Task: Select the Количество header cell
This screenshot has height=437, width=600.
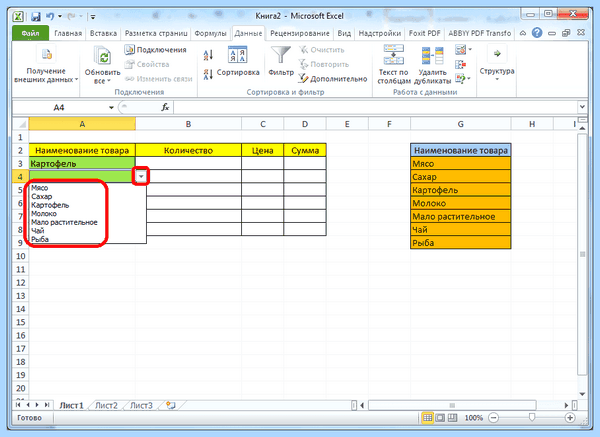Action: pos(188,150)
